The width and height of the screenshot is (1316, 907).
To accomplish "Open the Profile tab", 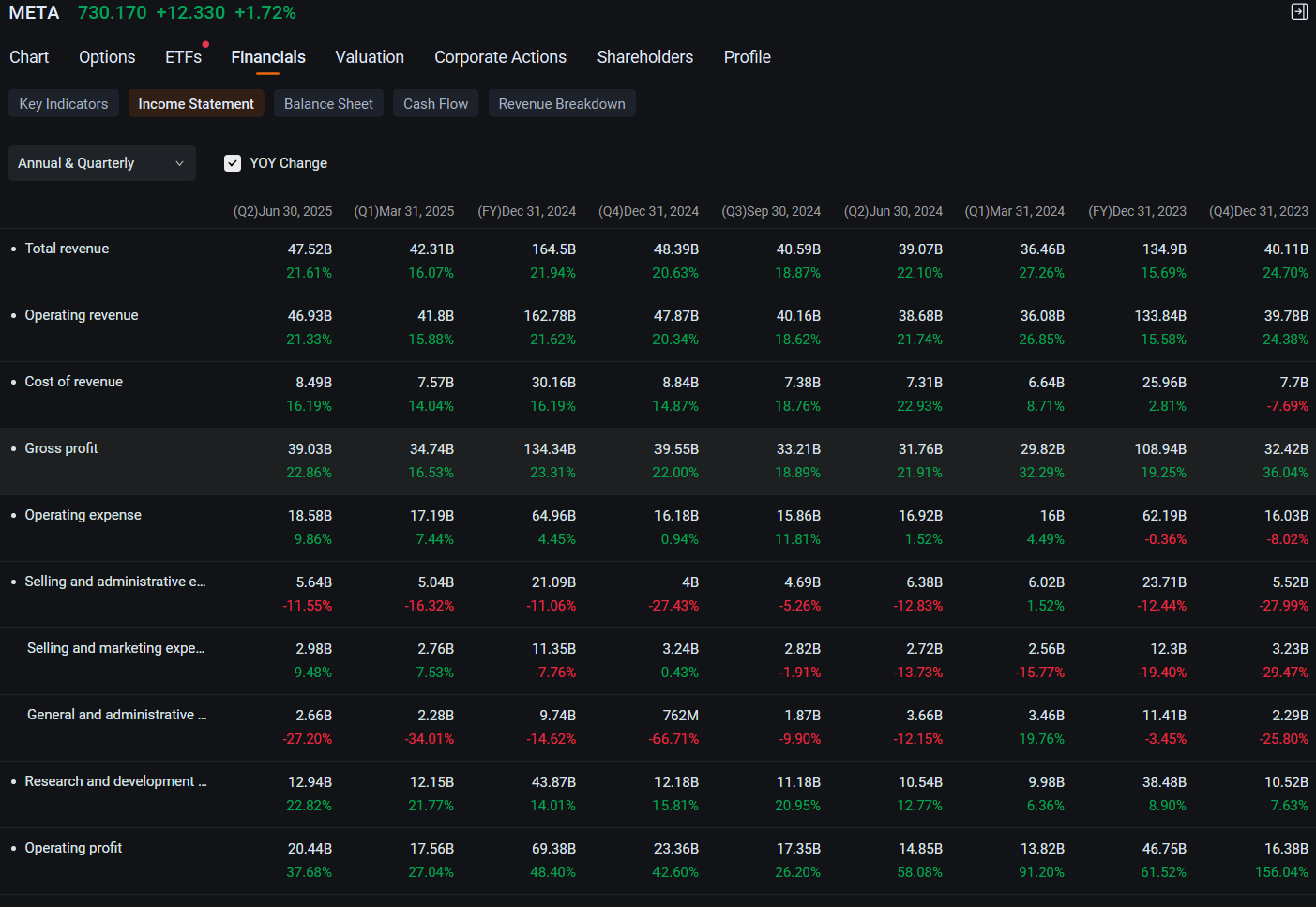I will coord(748,57).
